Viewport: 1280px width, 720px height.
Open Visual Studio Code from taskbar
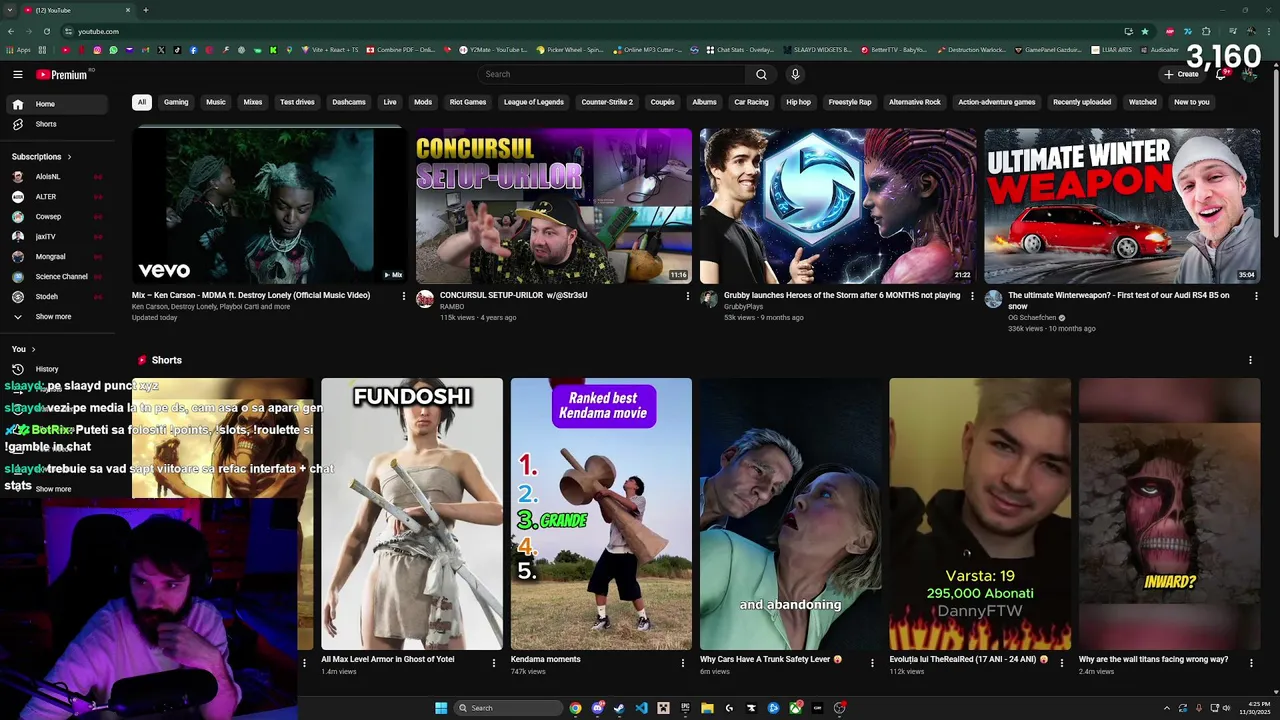641,708
